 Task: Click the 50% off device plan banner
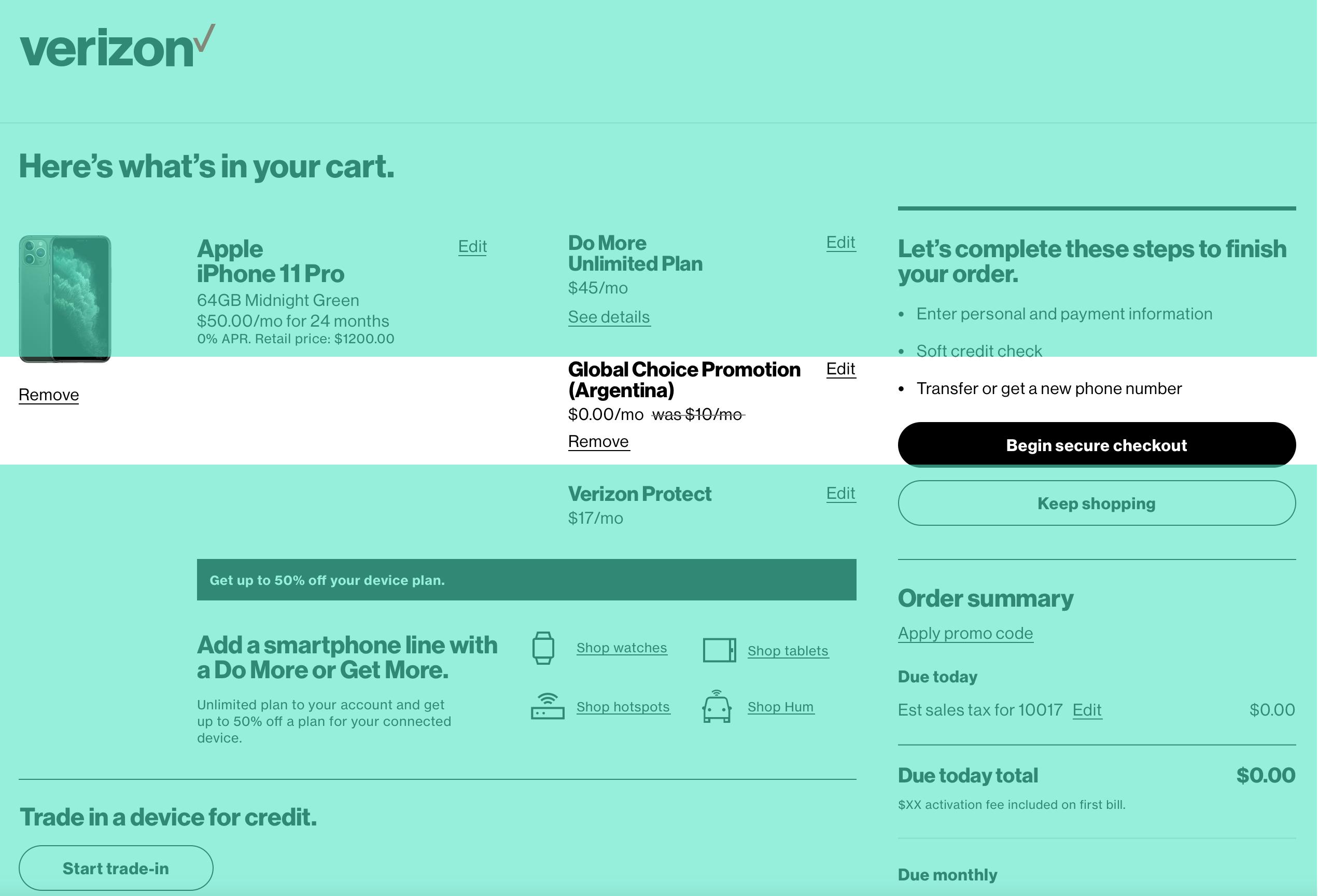pyautogui.click(x=526, y=580)
